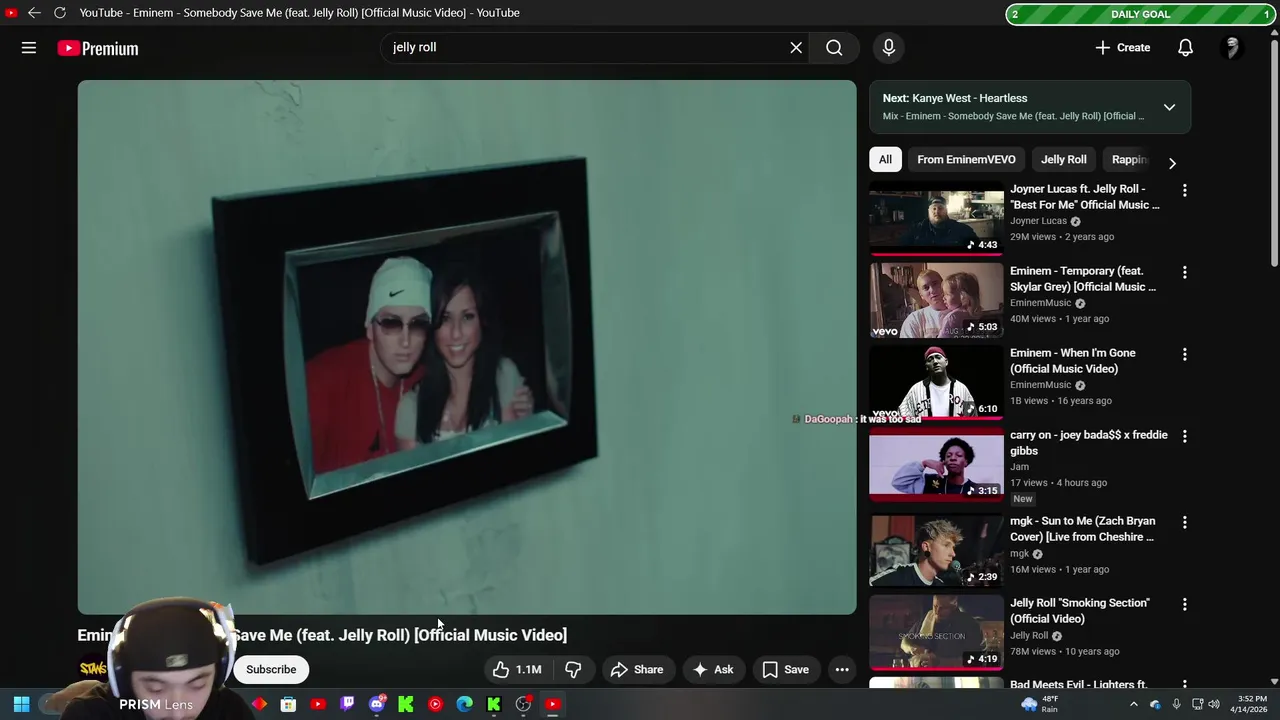Expand the Next: Kanye West mix panel
Screen dimensions: 1280x720
point(1169,107)
